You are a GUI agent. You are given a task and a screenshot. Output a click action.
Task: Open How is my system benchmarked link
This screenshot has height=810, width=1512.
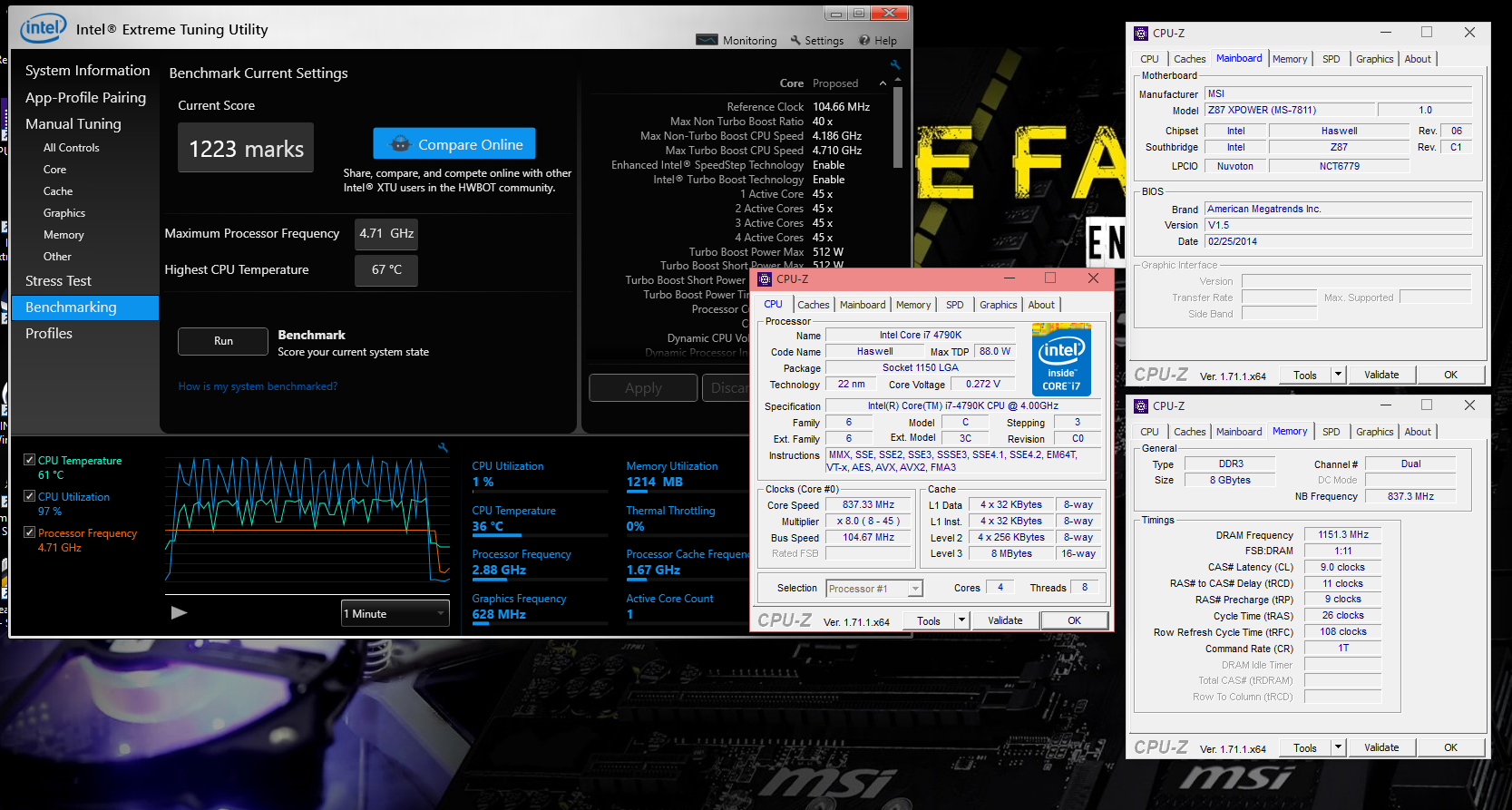coord(258,386)
